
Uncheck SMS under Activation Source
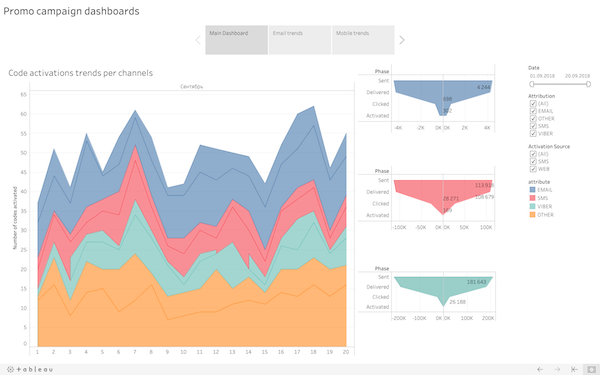pyautogui.click(x=533, y=161)
